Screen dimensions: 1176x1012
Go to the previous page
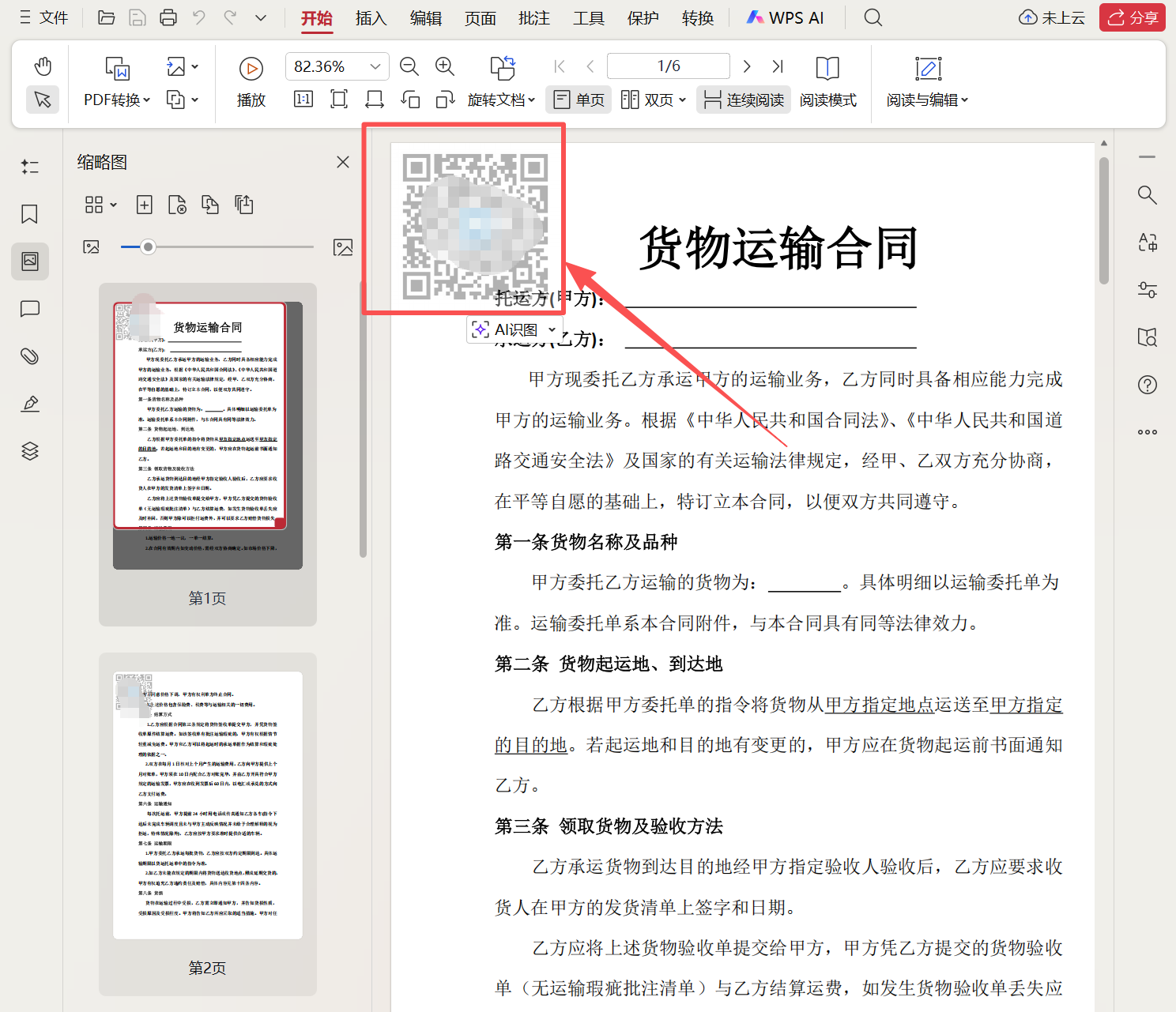click(590, 66)
